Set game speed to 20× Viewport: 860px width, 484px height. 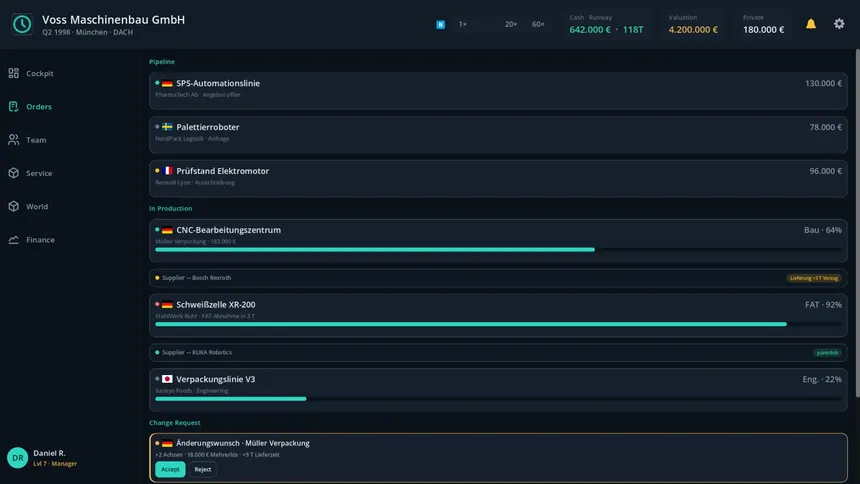tap(511, 24)
